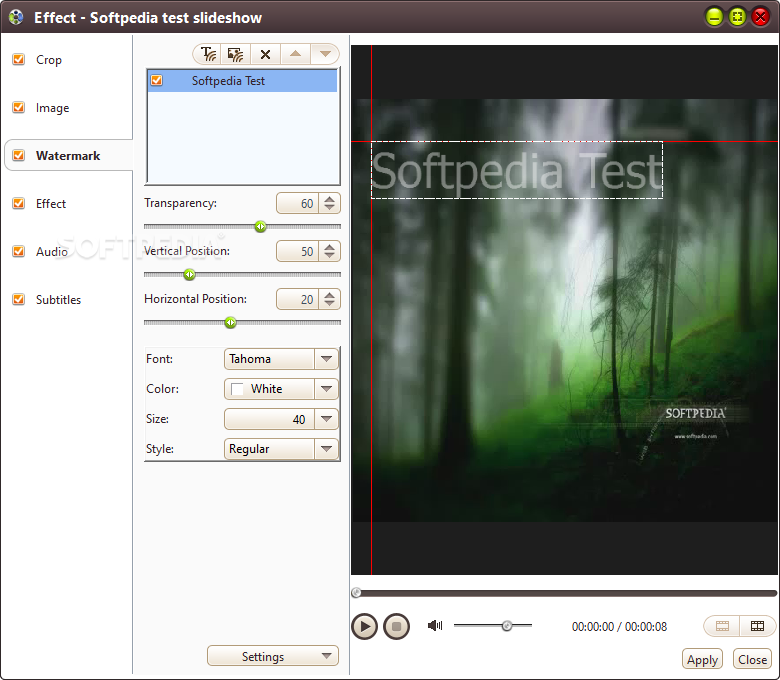Move watermark down in list

pyautogui.click(x=325, y=54)
